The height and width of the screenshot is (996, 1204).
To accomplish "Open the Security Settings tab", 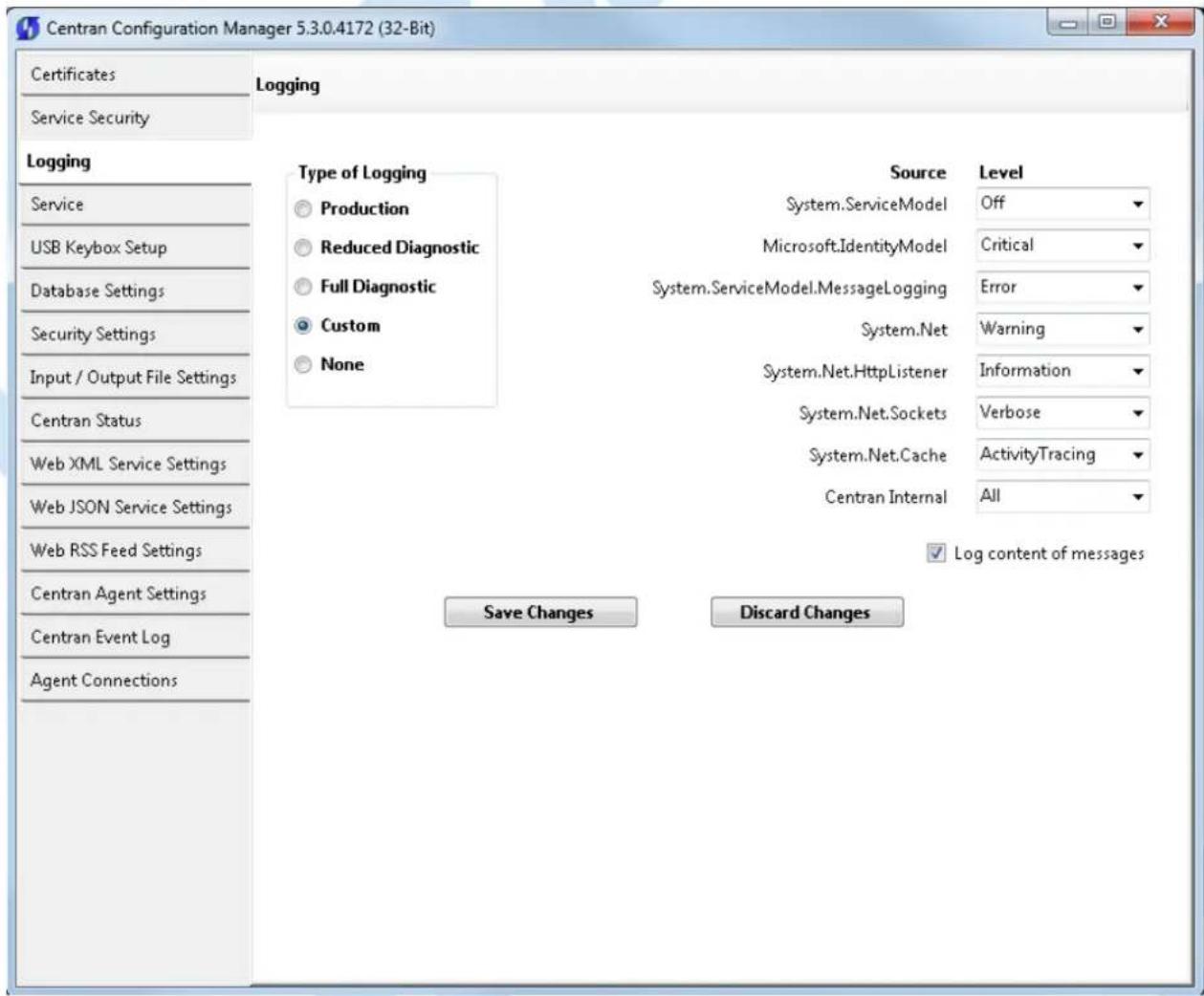I will tap(135, 335).
